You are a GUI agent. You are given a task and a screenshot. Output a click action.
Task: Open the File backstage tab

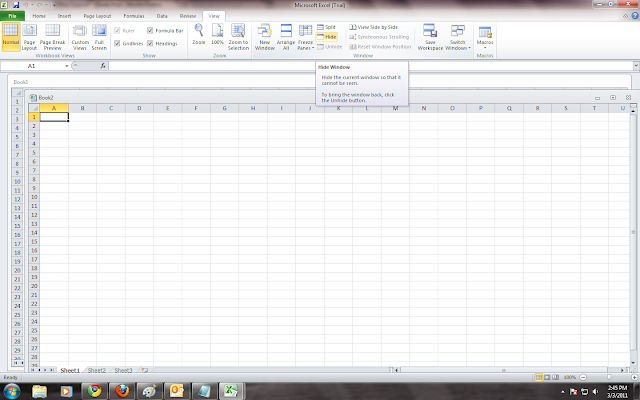tap(12, 16)
